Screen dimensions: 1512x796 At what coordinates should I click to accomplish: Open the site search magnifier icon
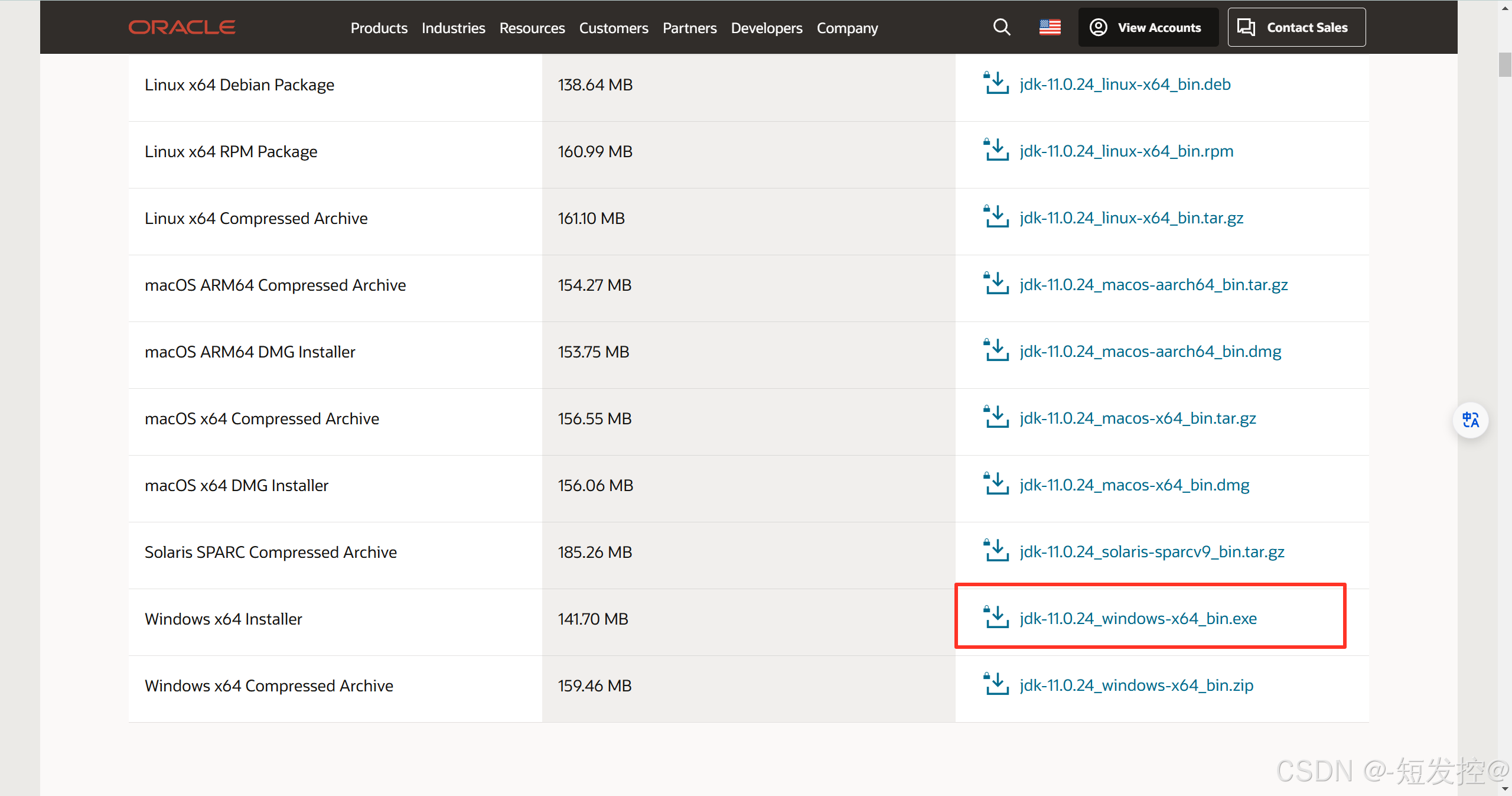[x=1002, y=27]
